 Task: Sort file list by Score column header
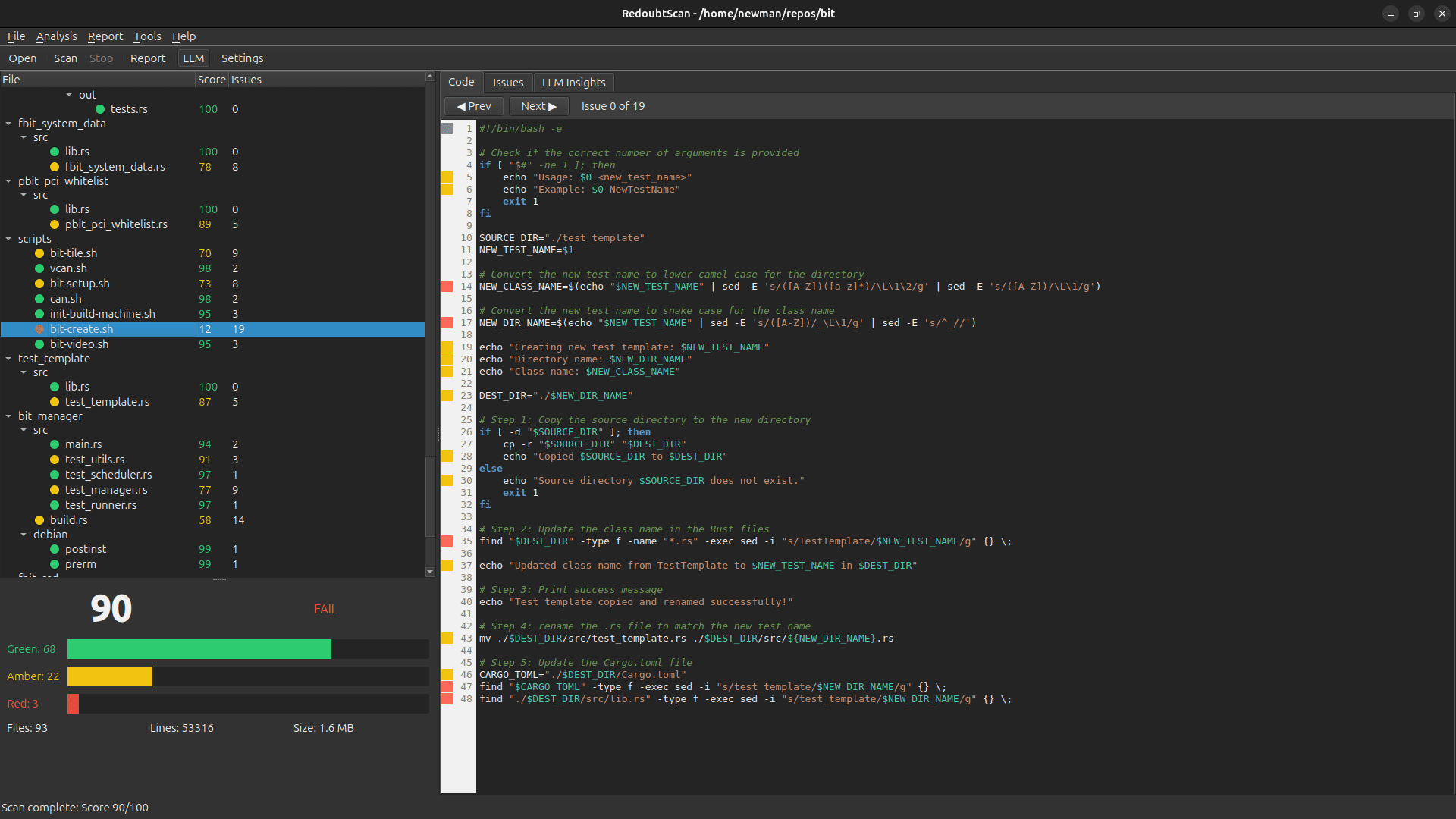pos(212,80)
